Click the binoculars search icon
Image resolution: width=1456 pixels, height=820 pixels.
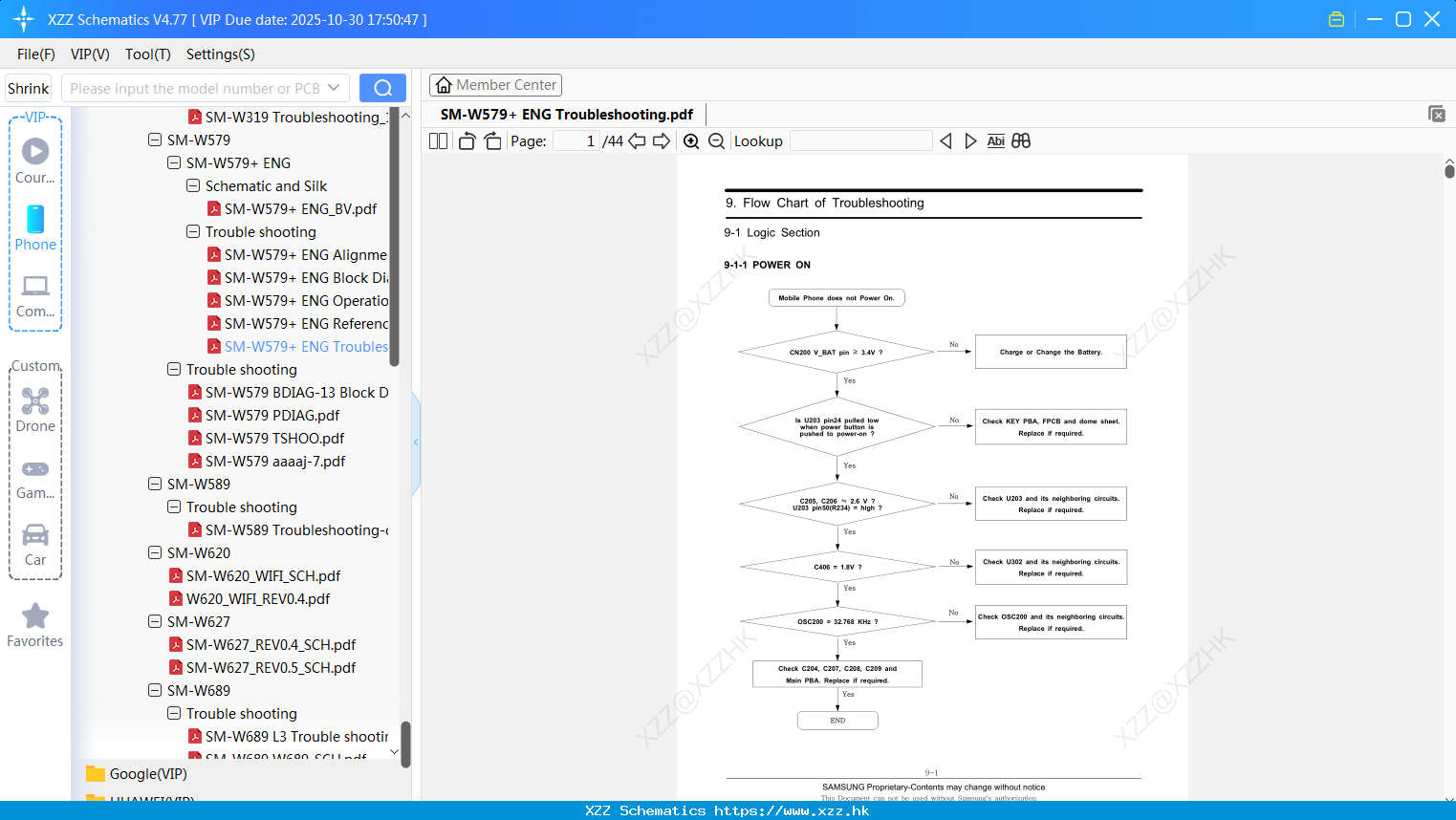point(1021,141)
